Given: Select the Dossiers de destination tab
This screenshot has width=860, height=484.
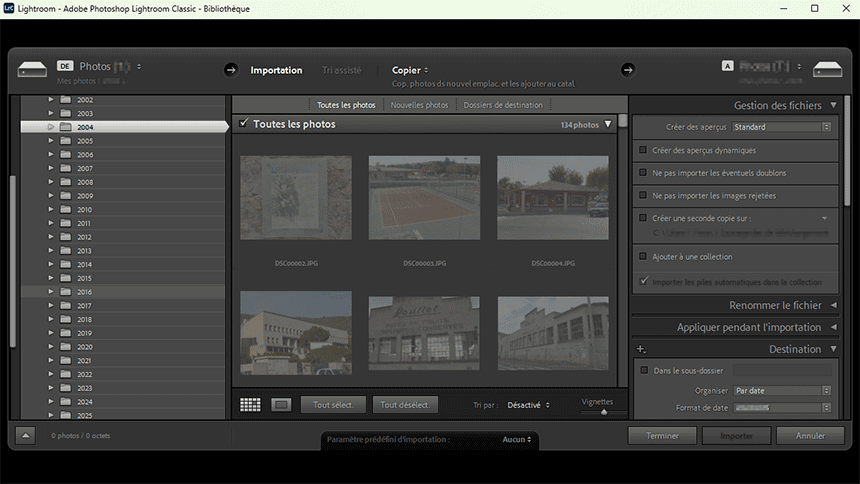Looking at the screenshot, I should 503,105.
